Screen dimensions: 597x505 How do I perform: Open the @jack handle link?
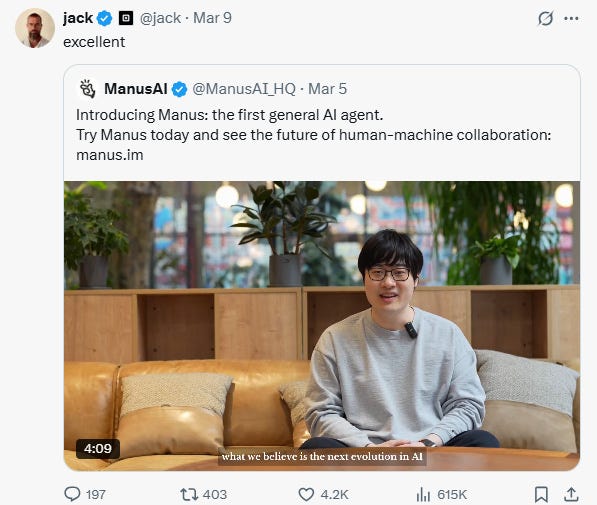(160, 18)
